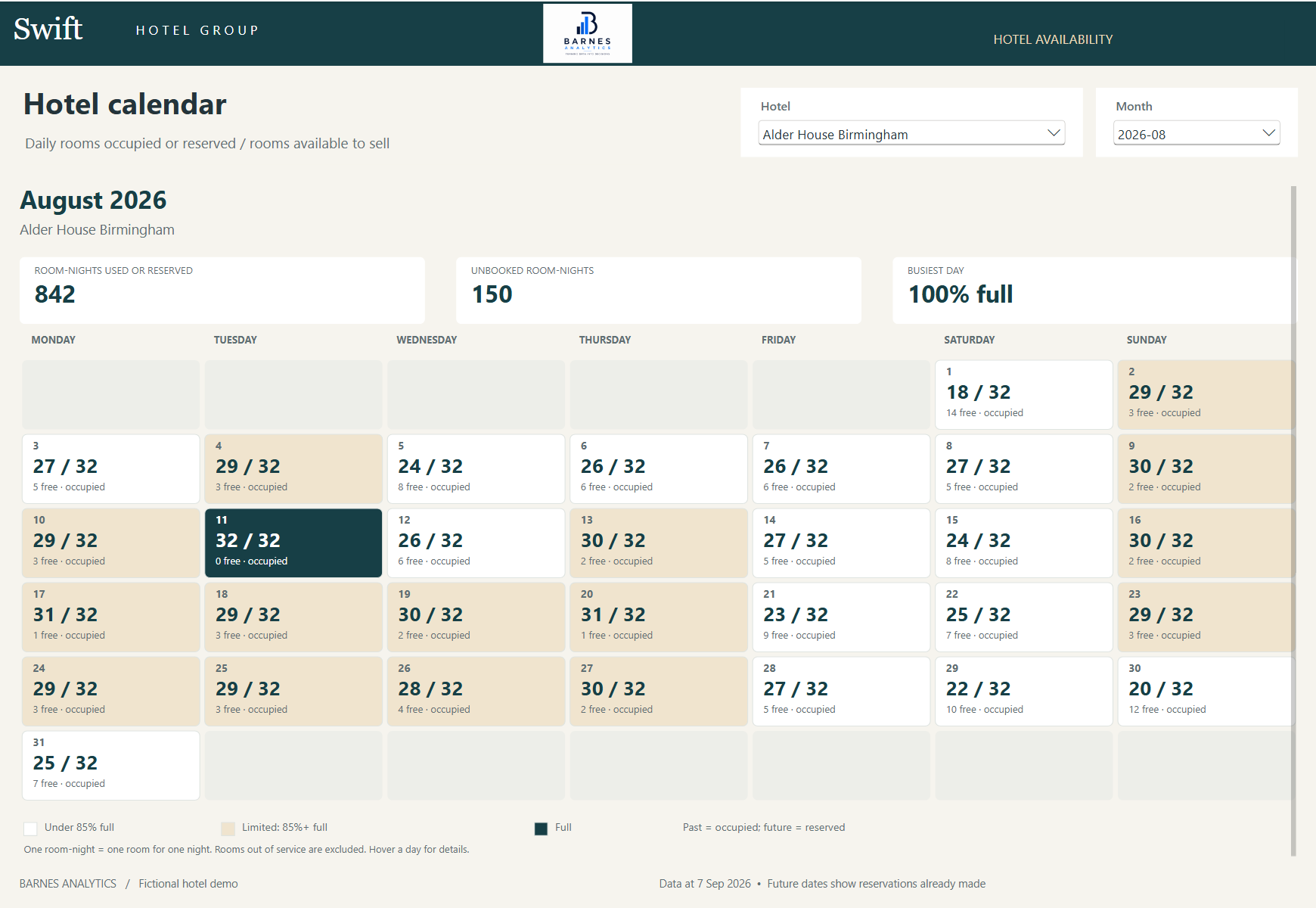Select August 22 cell with 25 / 32
Viewport: 1316px width, 908px height.
(x=1024, y=617)
